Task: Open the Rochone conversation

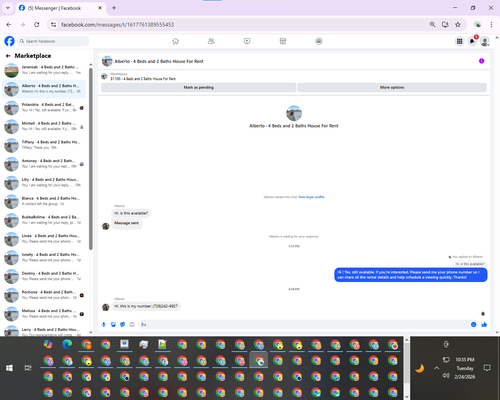Action: point(44,295)
